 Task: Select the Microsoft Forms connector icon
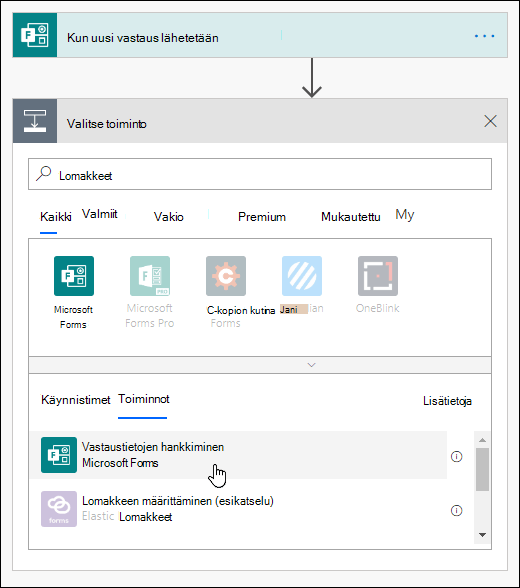[74, 276]
